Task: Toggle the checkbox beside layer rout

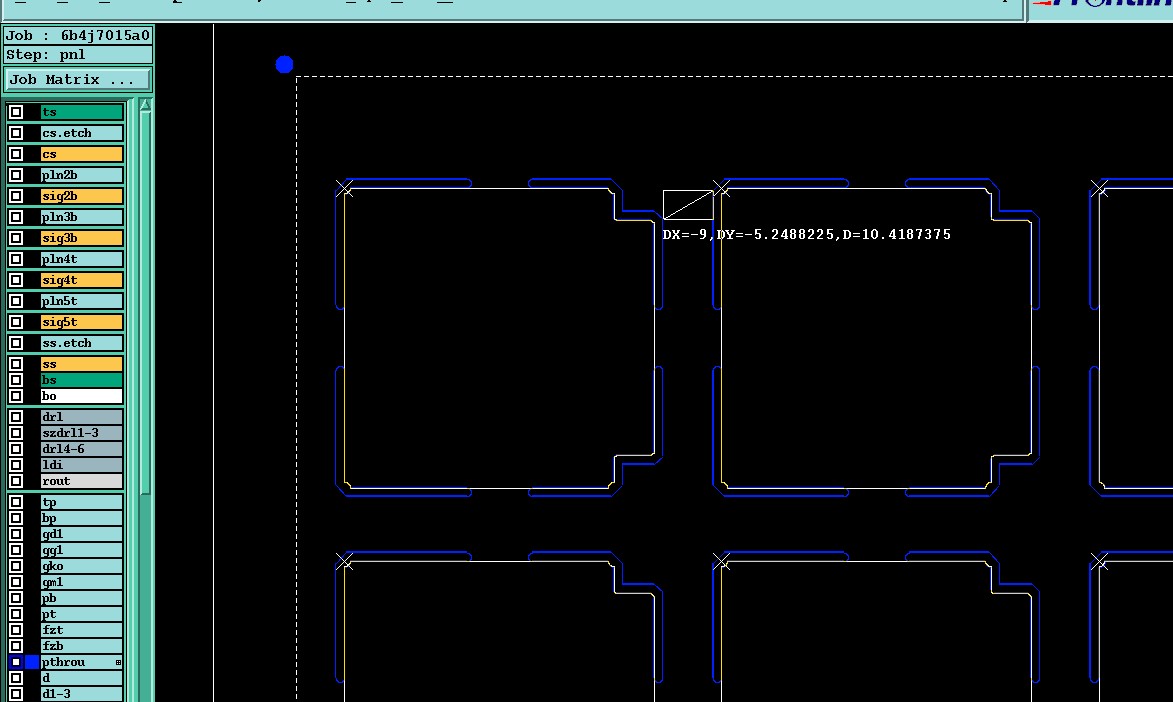Action: [x=16, y=481]
